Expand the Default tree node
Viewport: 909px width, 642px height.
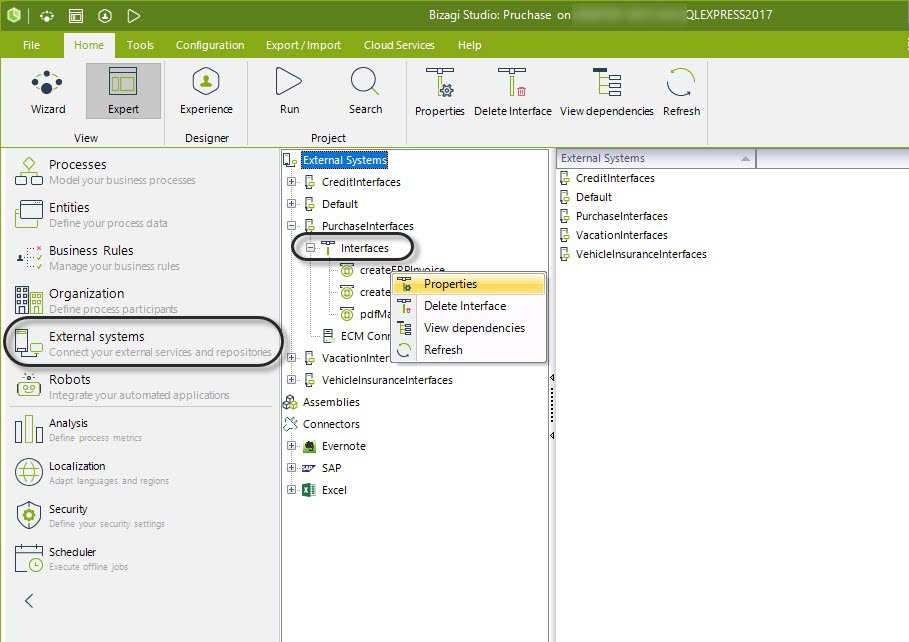pos(291,204)
